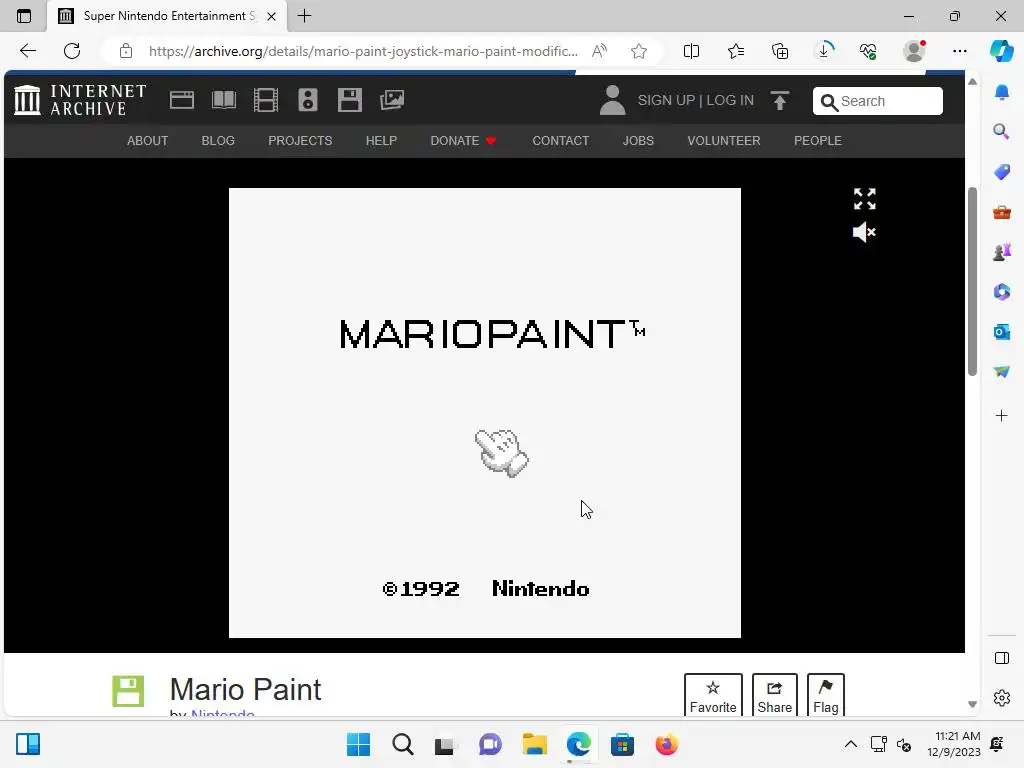Open Edge sidebar search icon
This screenshot has height=768, width=1024.
(1001, 131)
